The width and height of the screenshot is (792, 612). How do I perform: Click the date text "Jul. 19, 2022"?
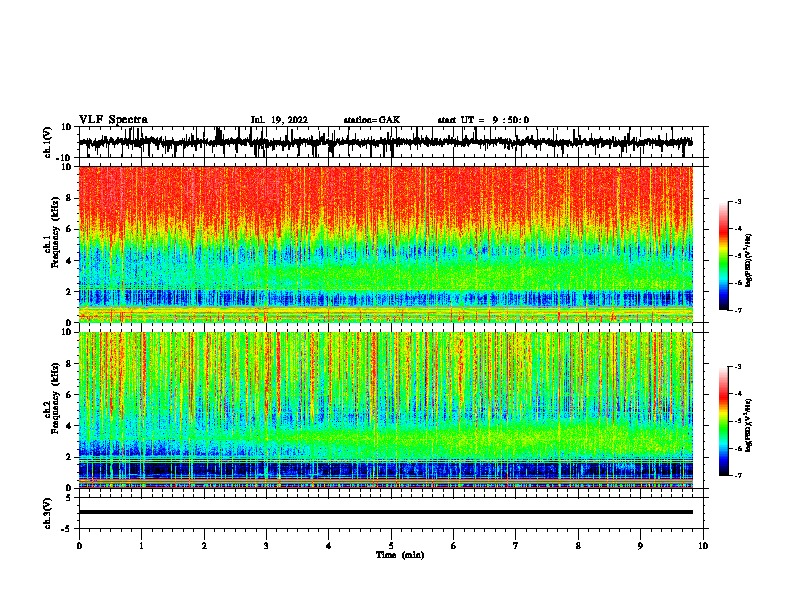click(x=279, y=120)
